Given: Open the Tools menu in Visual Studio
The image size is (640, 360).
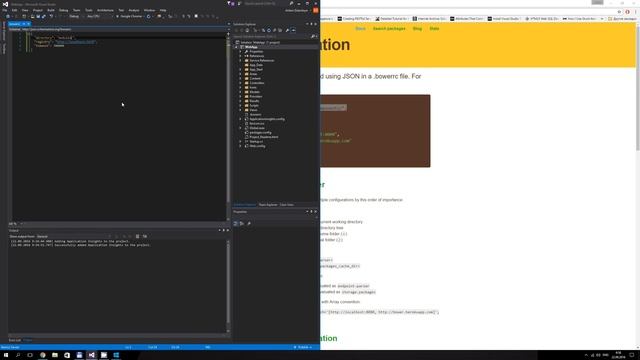Looking at the screenshot, I should [89, 10].
